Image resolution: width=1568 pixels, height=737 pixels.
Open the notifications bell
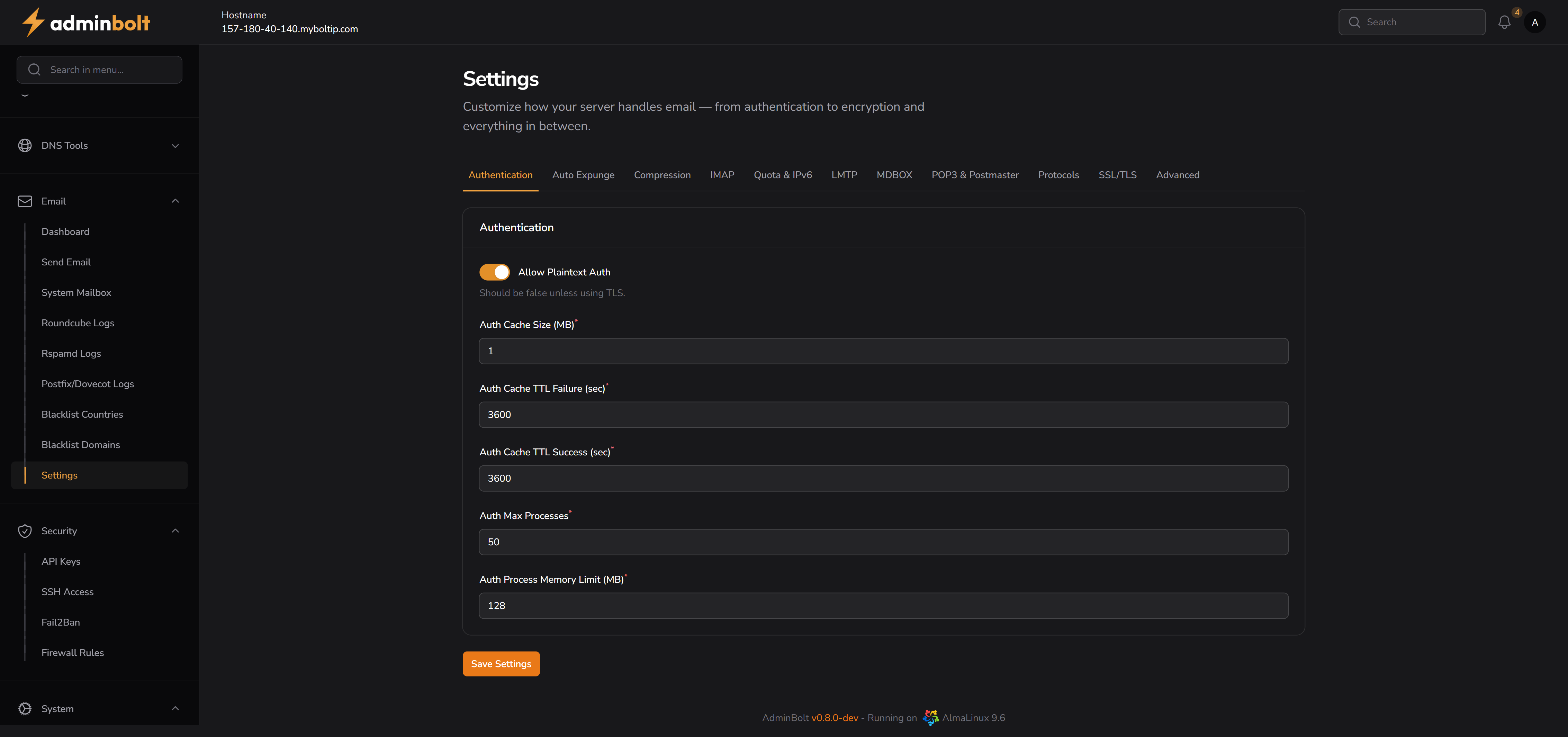click(x=1504, y=22)
